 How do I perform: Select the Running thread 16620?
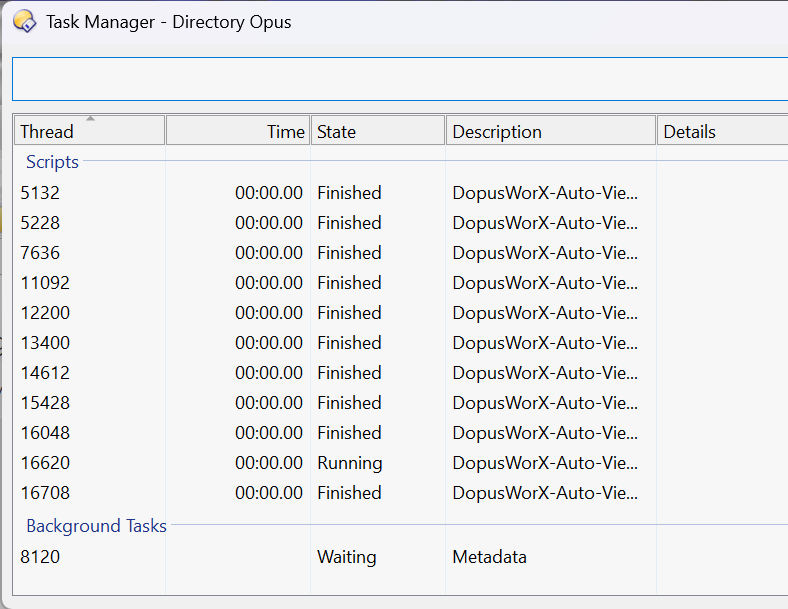point(401,463)
